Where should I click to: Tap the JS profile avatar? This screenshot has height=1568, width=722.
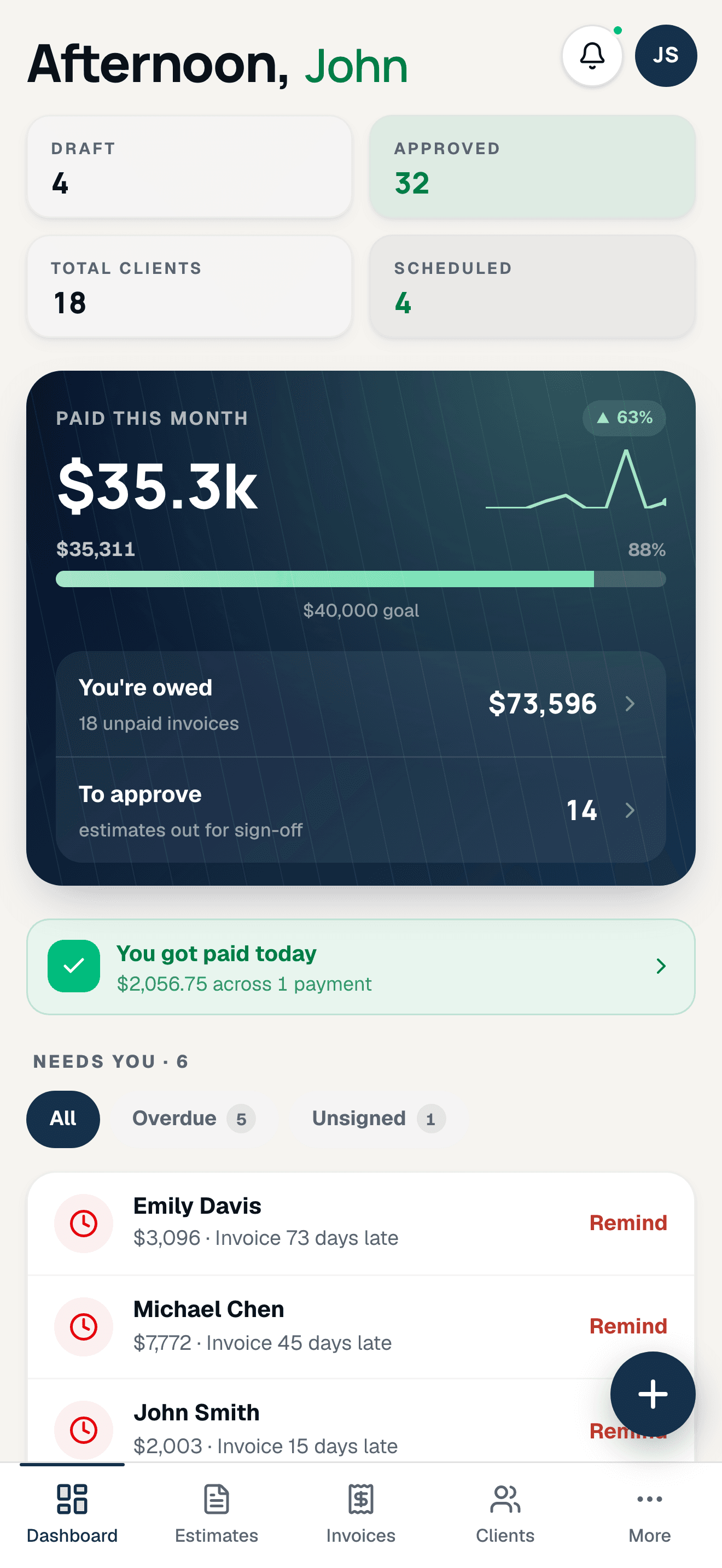665,56
